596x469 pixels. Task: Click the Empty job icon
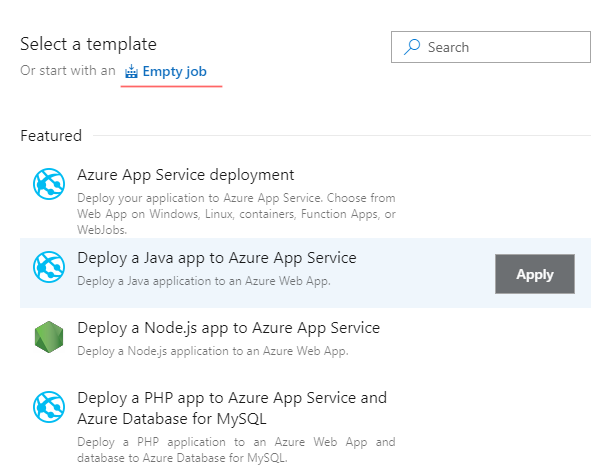click(131, 71)
